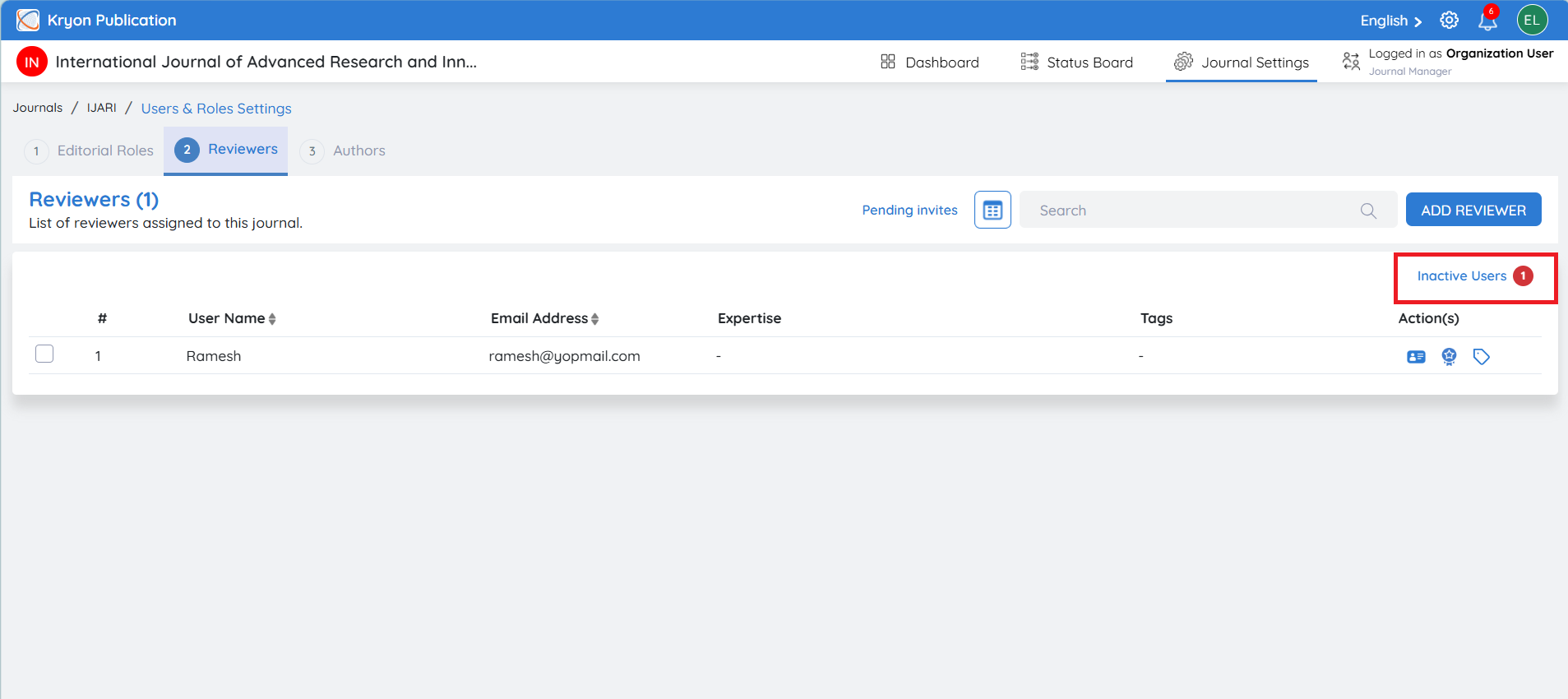The image size is (1568, 699).
Task: Focus the Search input field
Action: tap(1208, 210)
